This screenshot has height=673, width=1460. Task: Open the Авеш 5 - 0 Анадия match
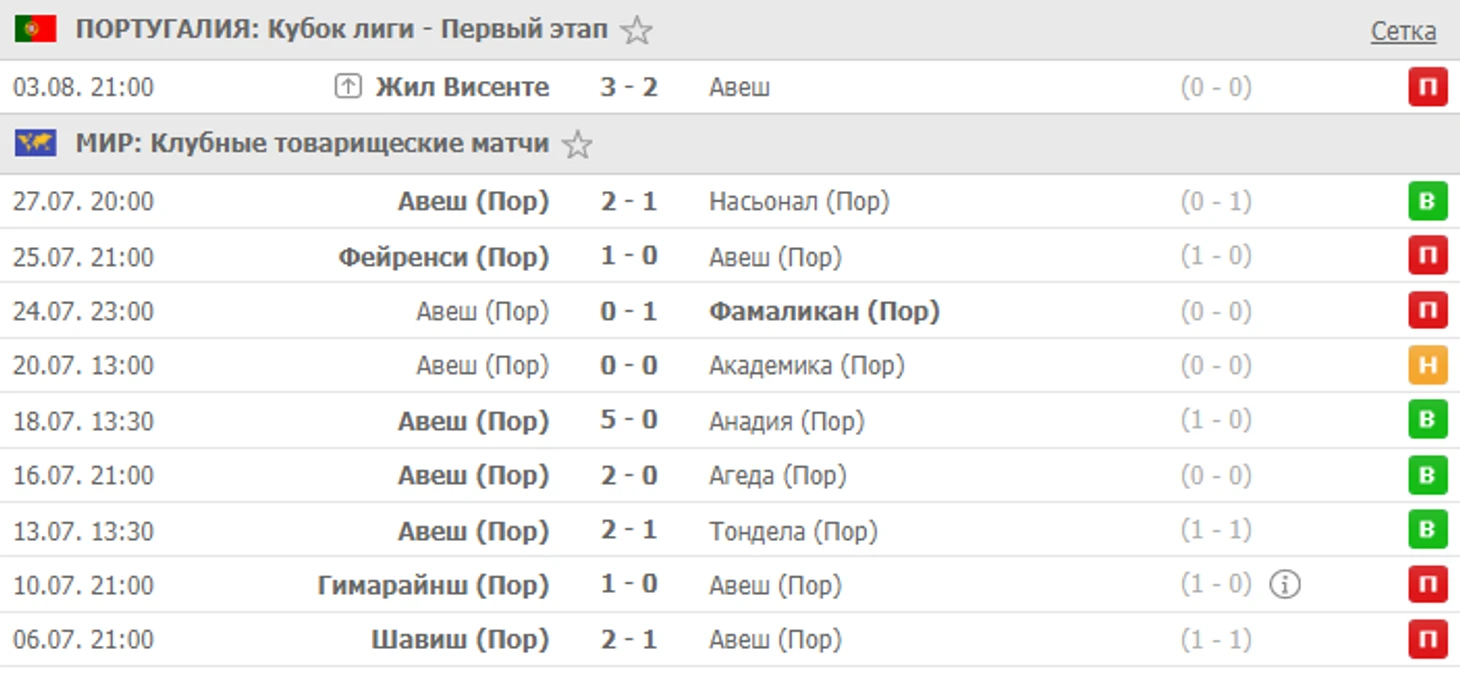click(730, 420)
